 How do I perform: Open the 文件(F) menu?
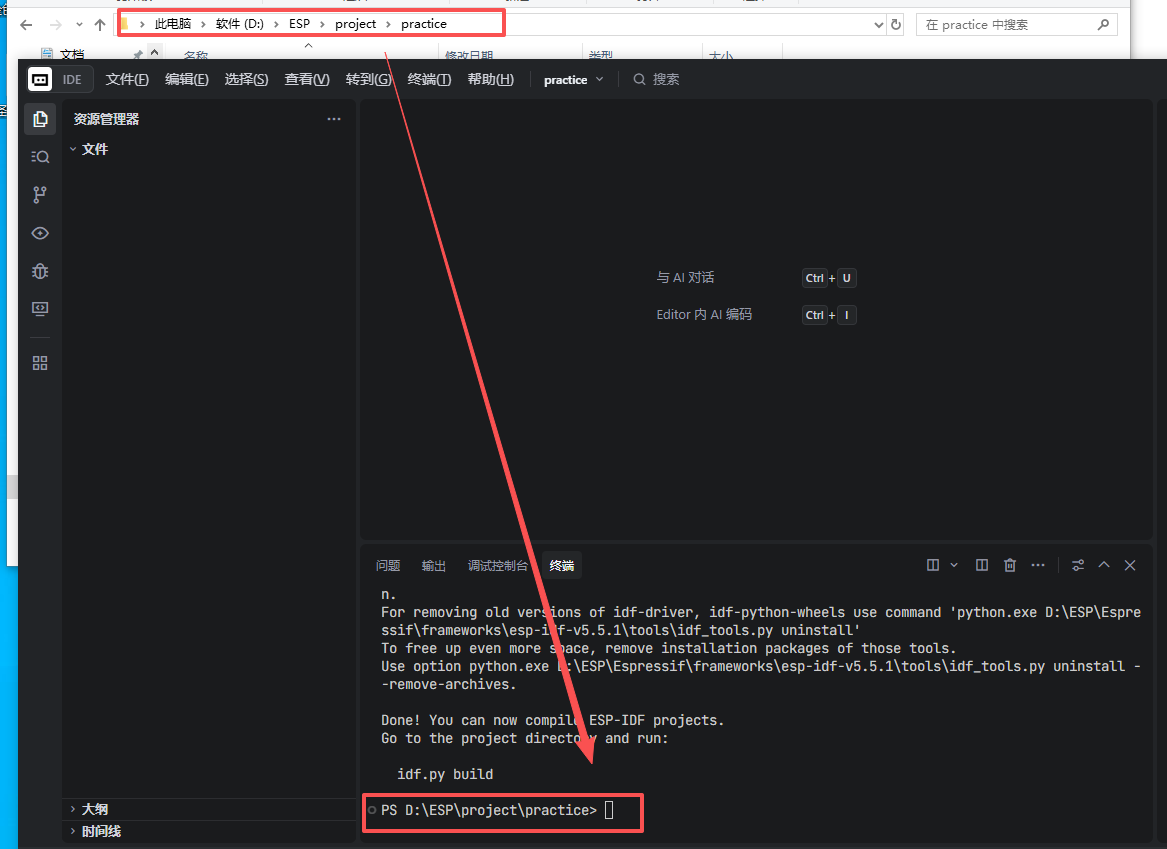(127, 80)
